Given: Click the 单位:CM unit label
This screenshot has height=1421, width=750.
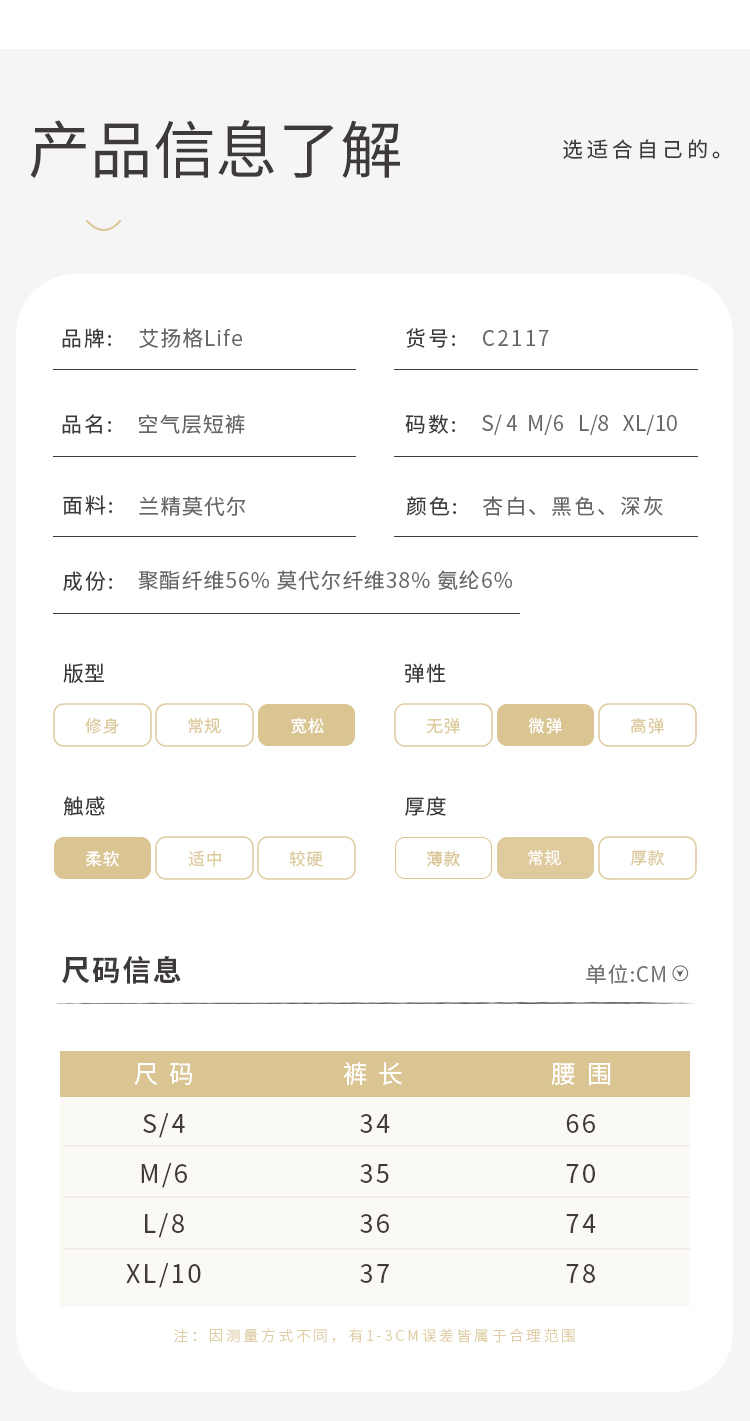Looking at the screenshot, I should 626,974.
